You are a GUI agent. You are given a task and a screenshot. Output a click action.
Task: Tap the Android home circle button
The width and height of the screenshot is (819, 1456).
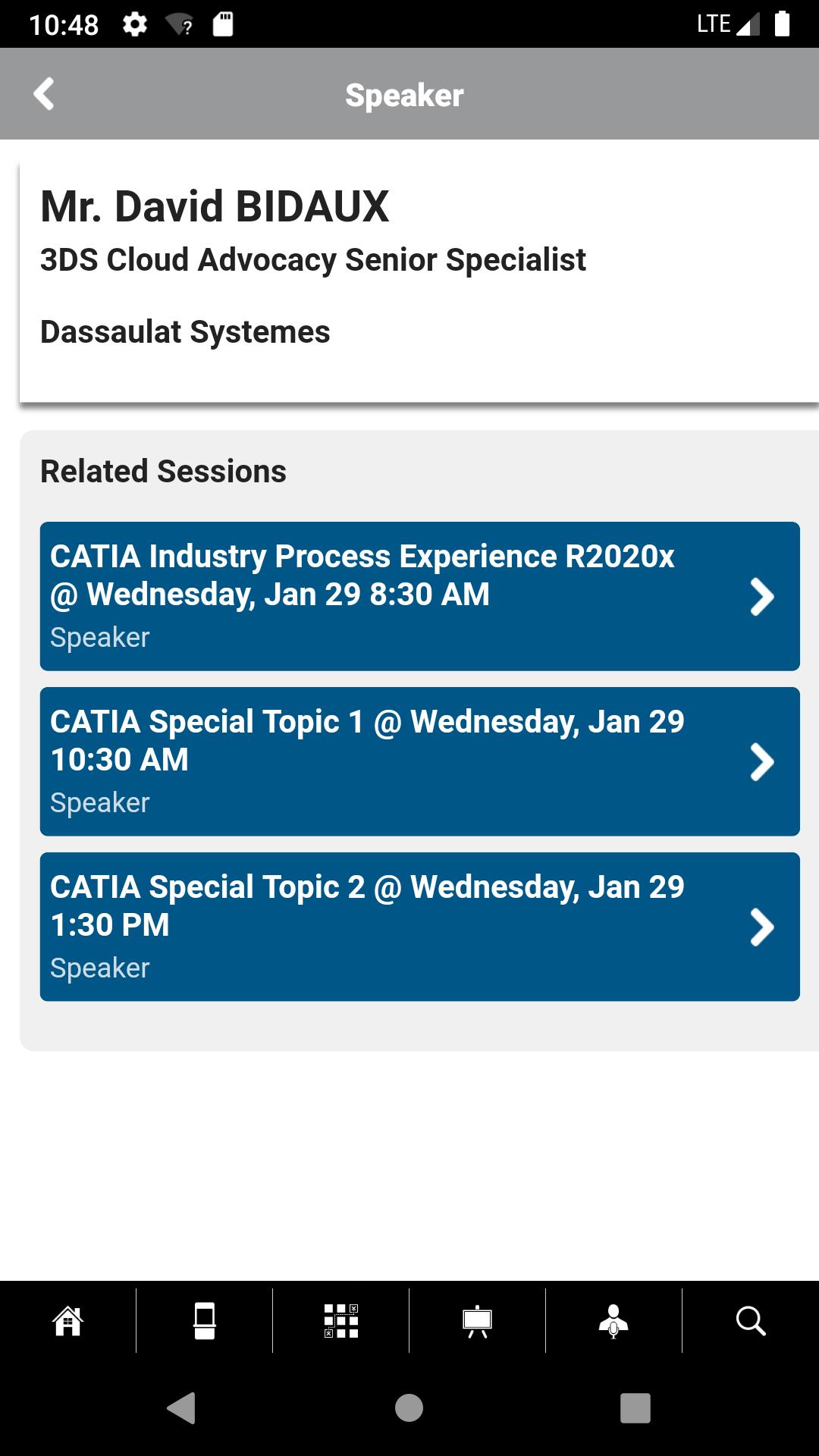(x=409, y=1408)
